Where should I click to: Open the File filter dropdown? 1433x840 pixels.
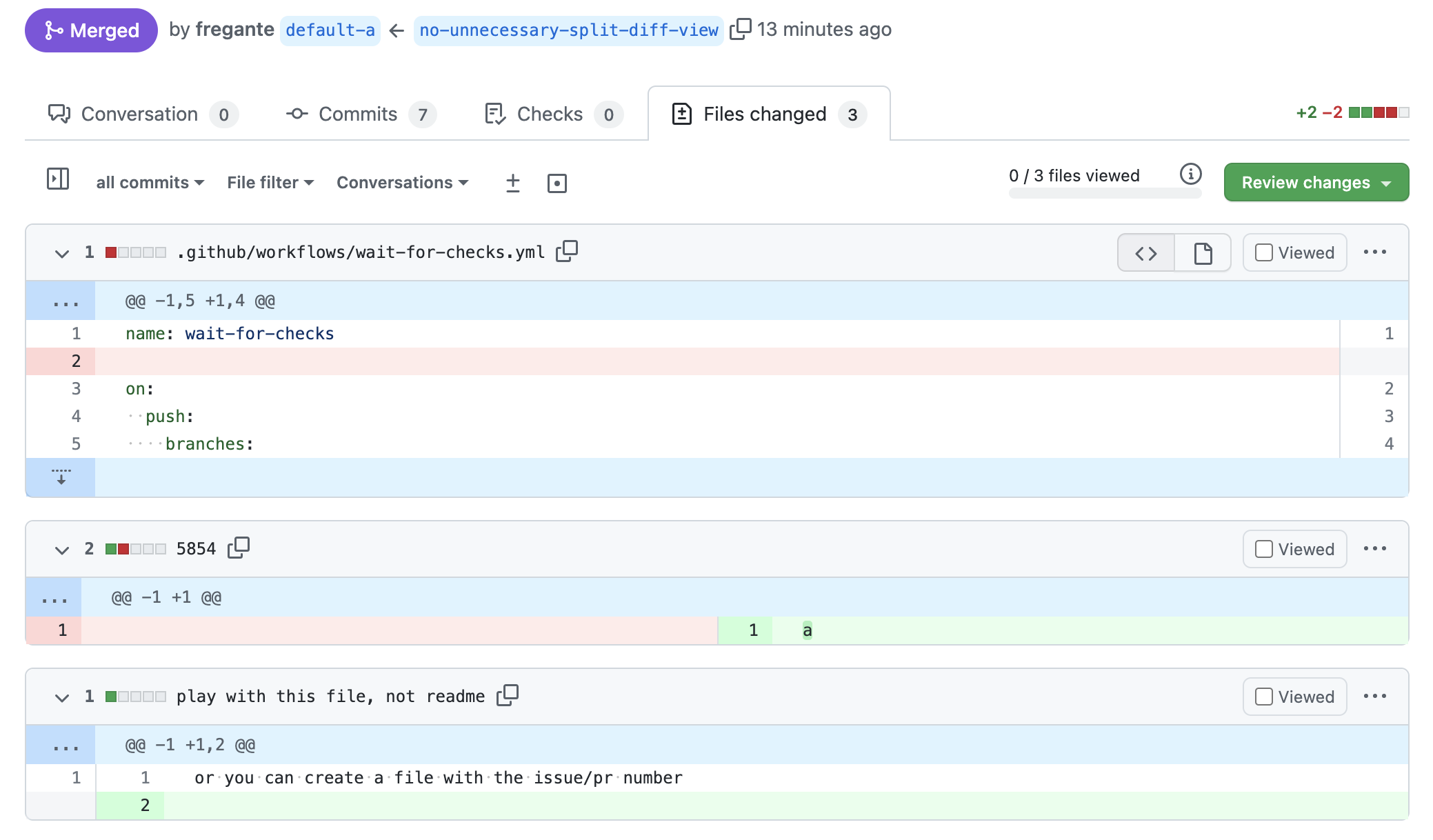270,182
